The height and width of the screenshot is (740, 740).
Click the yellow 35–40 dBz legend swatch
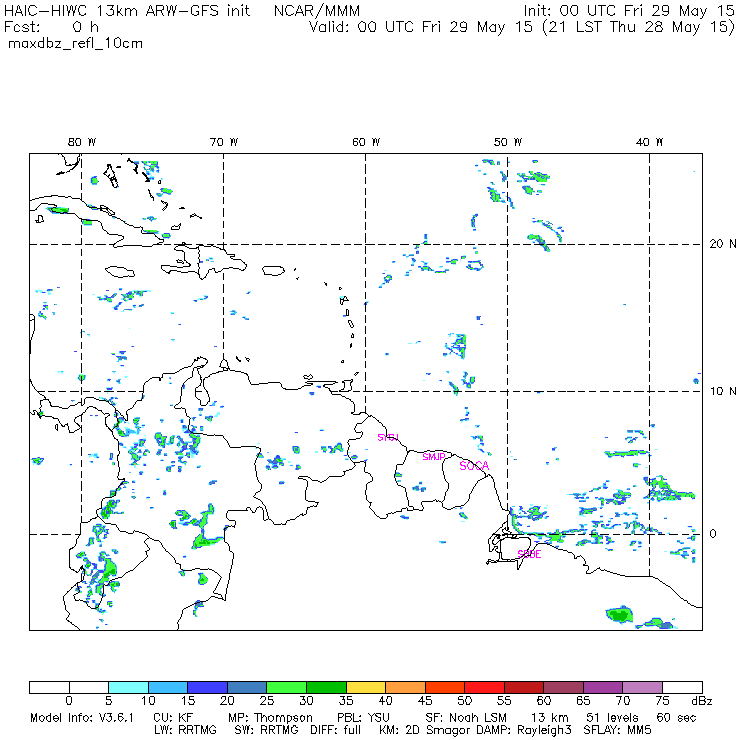(366, 687)
